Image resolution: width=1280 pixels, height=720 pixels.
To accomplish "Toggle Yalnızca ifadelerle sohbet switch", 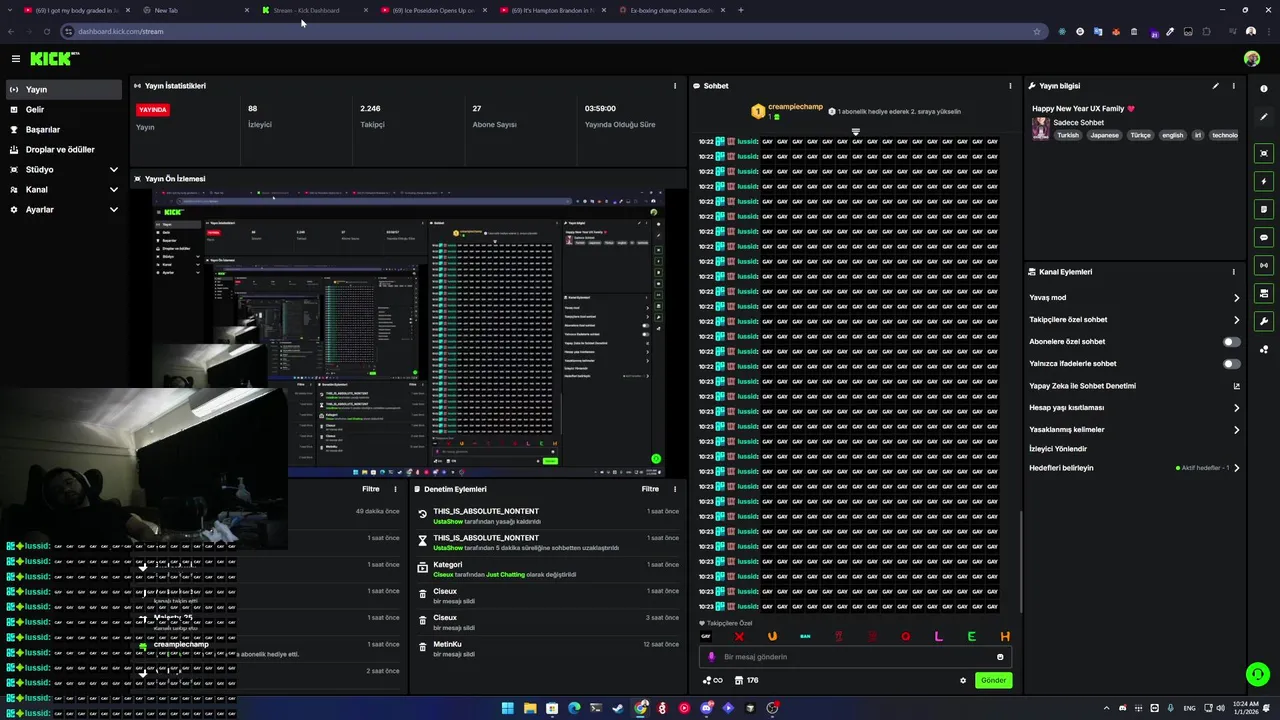I will (x=1232, y=364).
